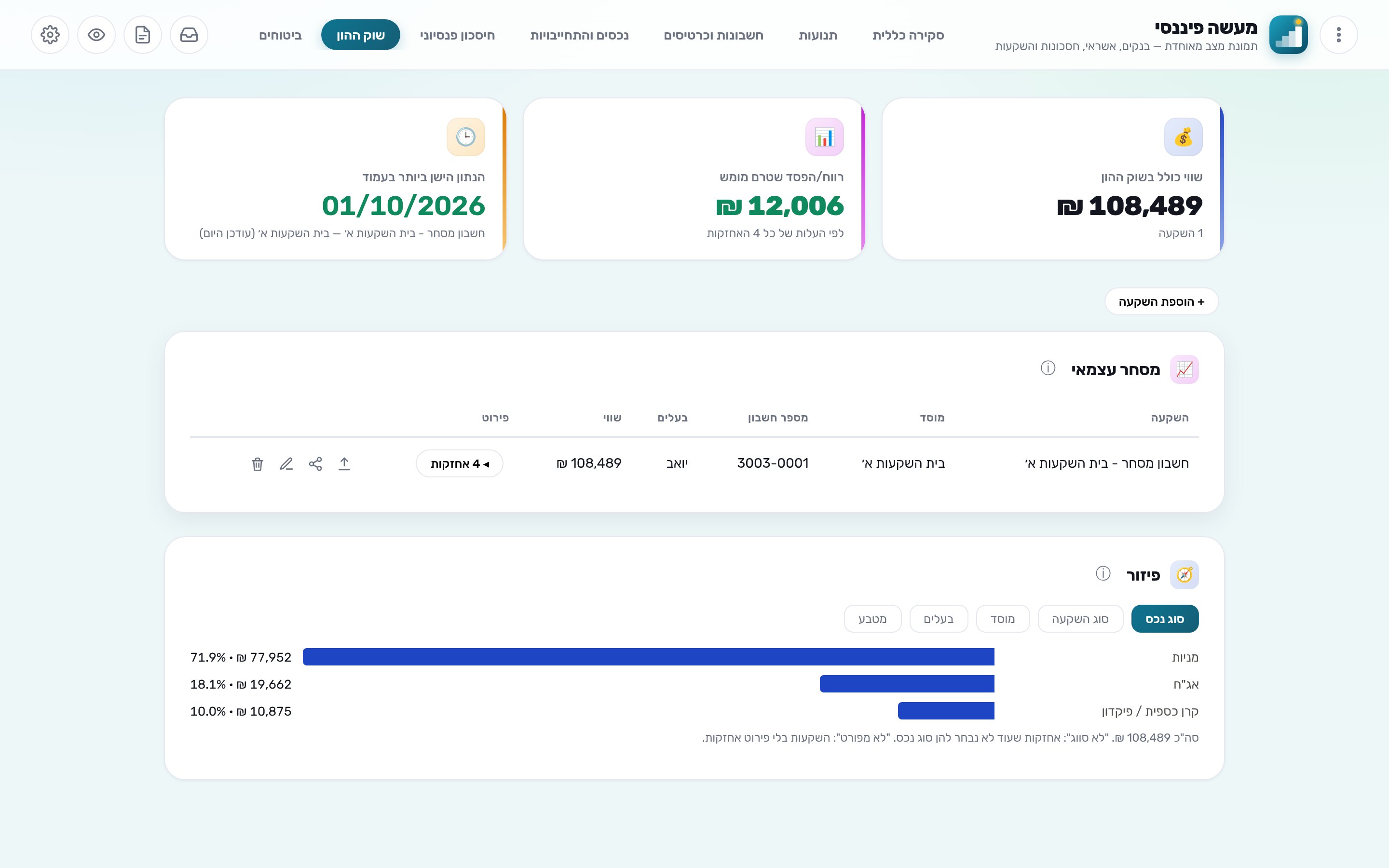Click owner cell יואב
The width and height of the screenshot is (1389, 868).
[x=677, y=463]
